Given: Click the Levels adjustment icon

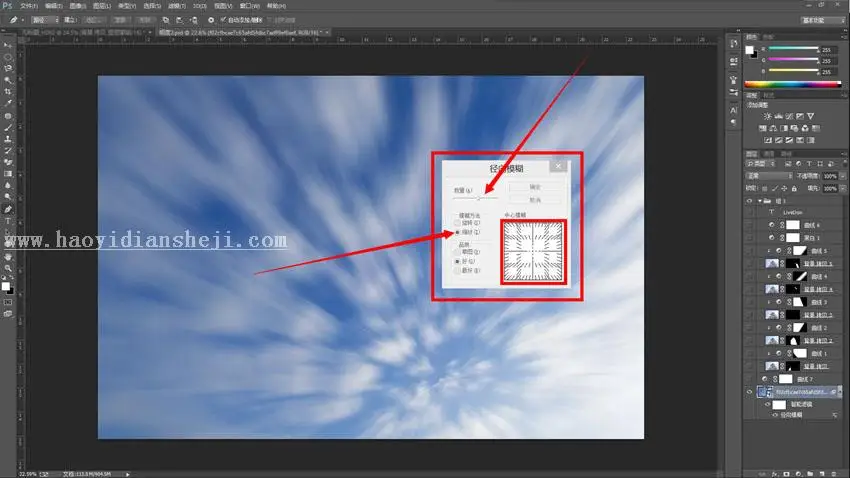Looking at the screenshot, I should pyautogui.click(x=778, y=116).
